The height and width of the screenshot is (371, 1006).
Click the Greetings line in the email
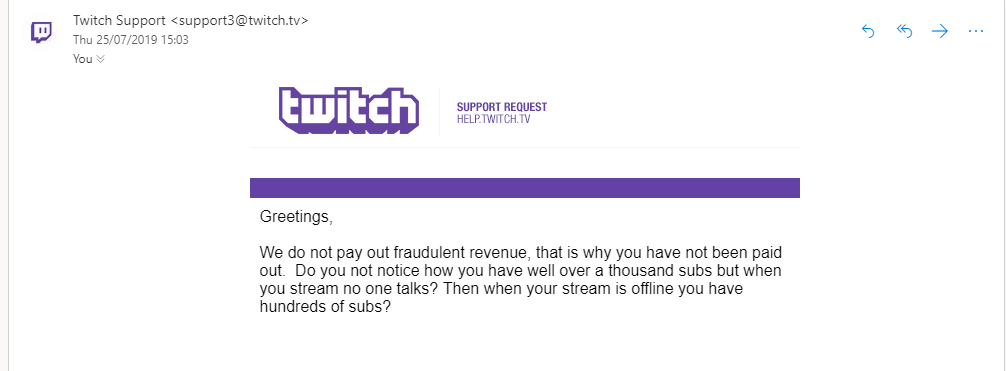click(x=296, y=217)
